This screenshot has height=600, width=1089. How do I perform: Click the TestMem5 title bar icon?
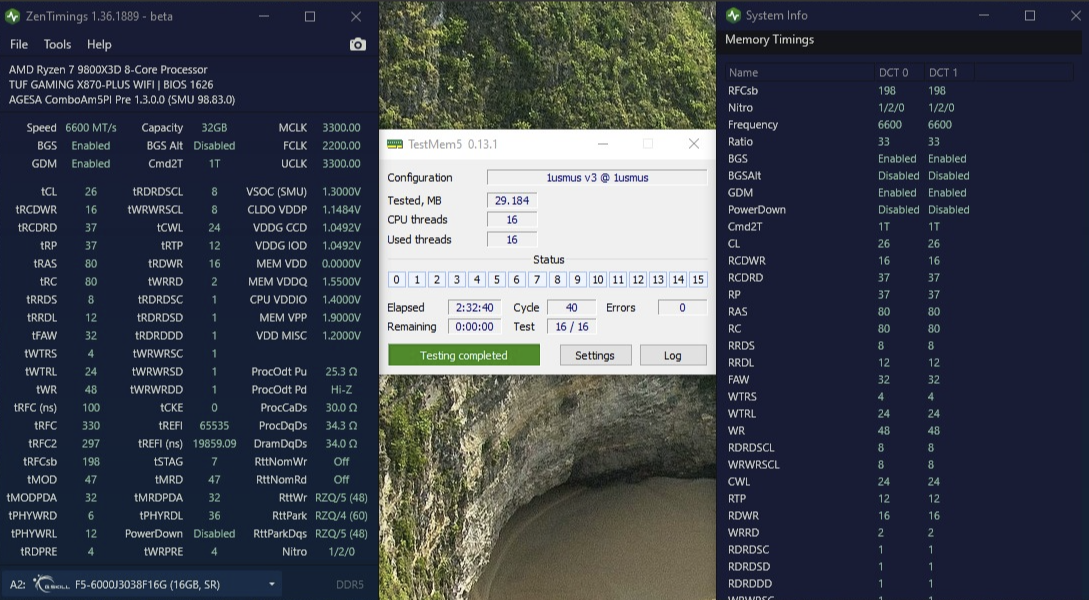[x=394, y=144]
